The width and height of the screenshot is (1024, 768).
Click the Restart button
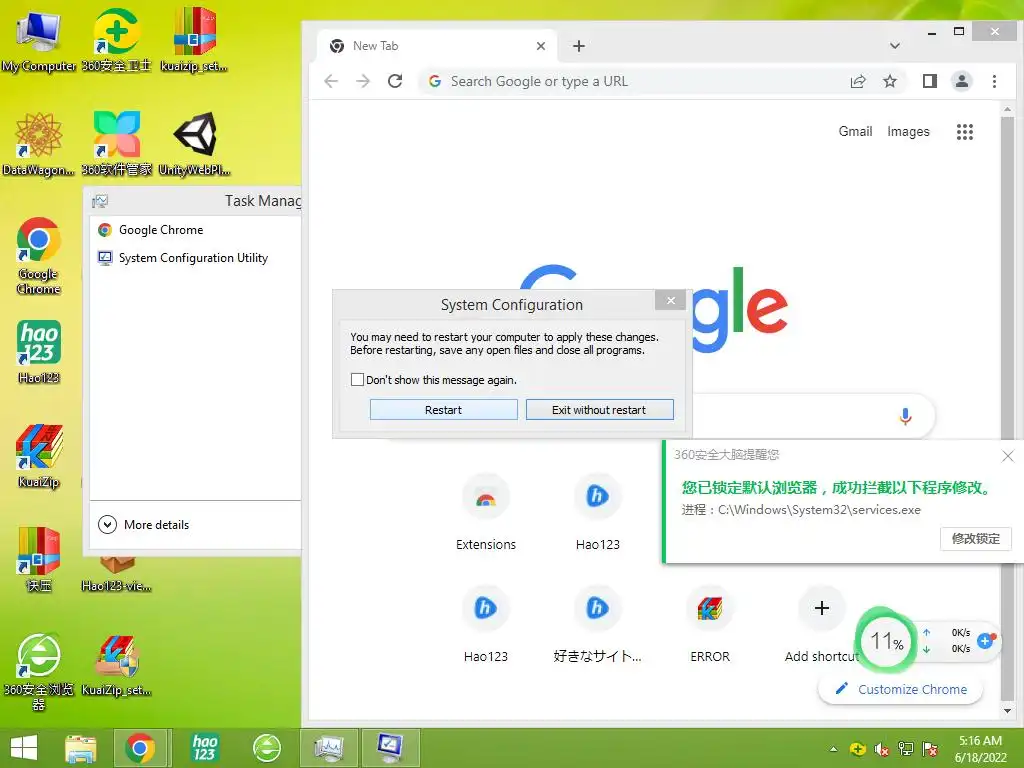[443, 409]
